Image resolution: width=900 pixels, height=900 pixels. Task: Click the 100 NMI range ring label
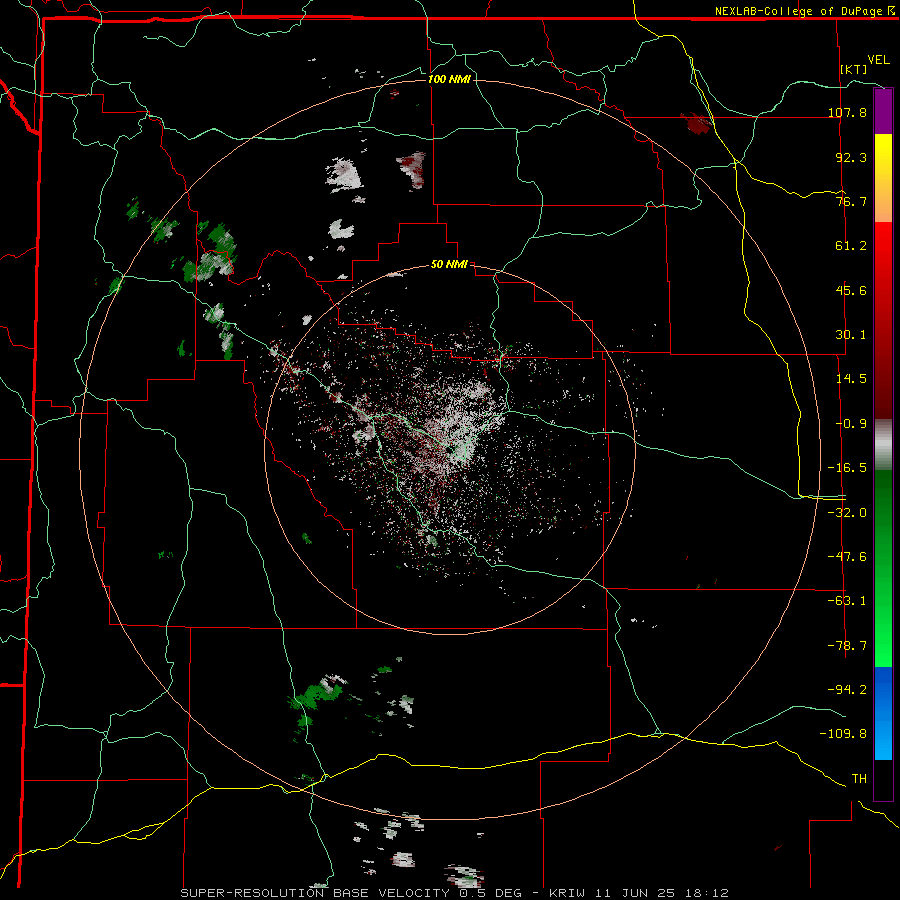click(449, 79)
